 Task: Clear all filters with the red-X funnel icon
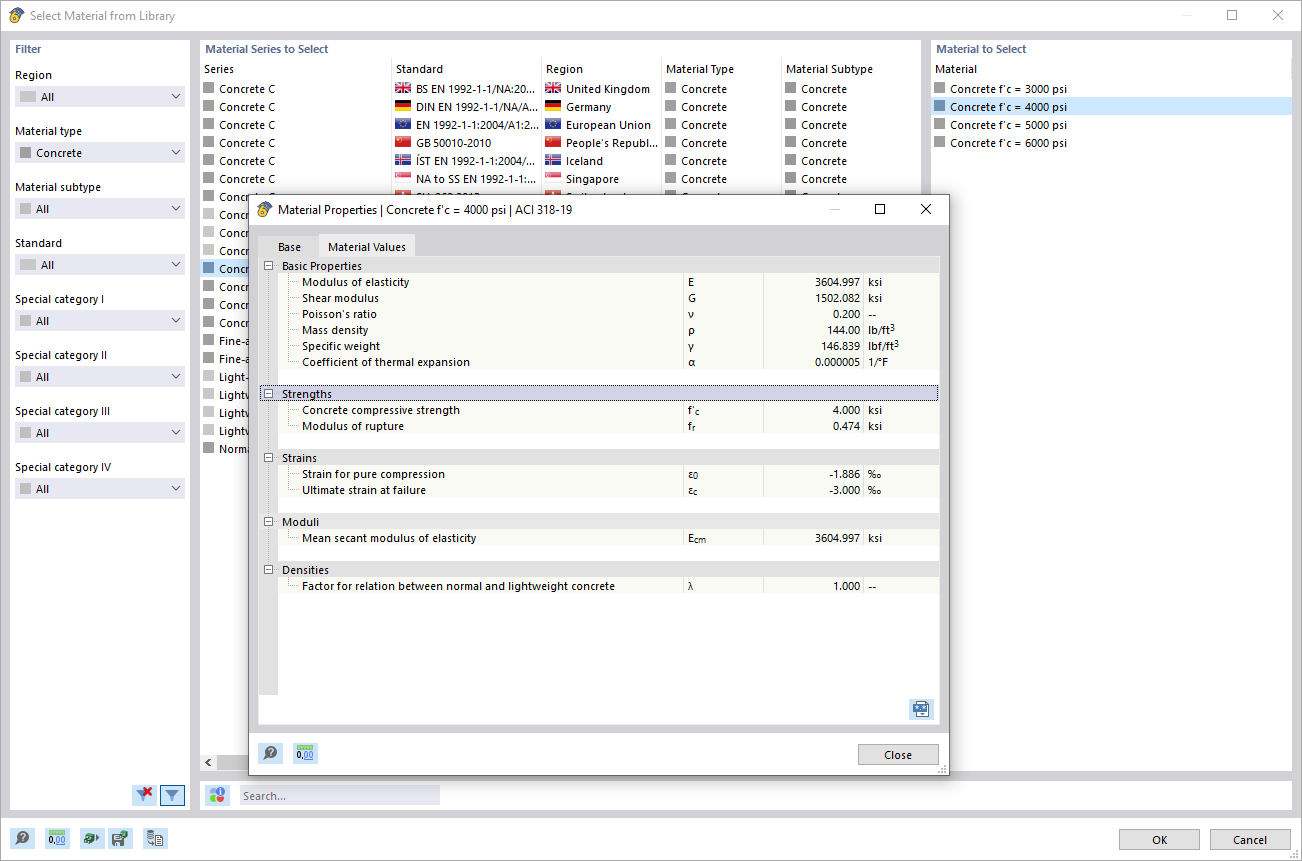pos(145,795)
